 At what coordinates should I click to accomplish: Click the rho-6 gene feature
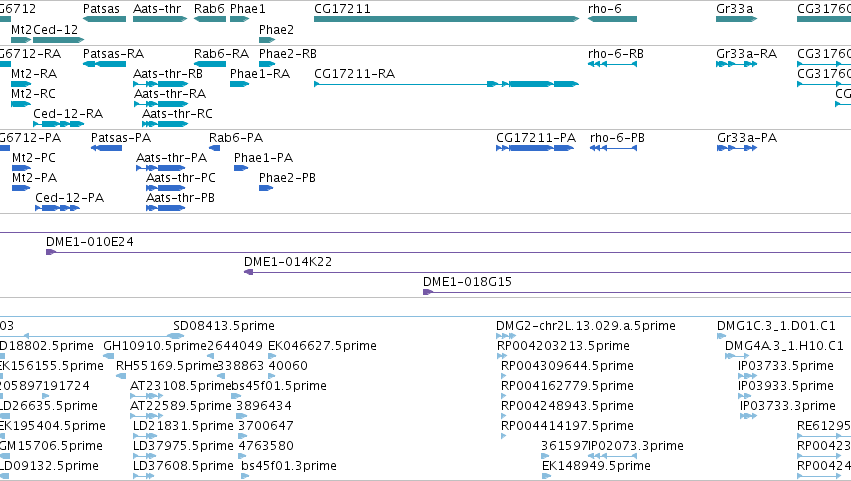point(612,19)
